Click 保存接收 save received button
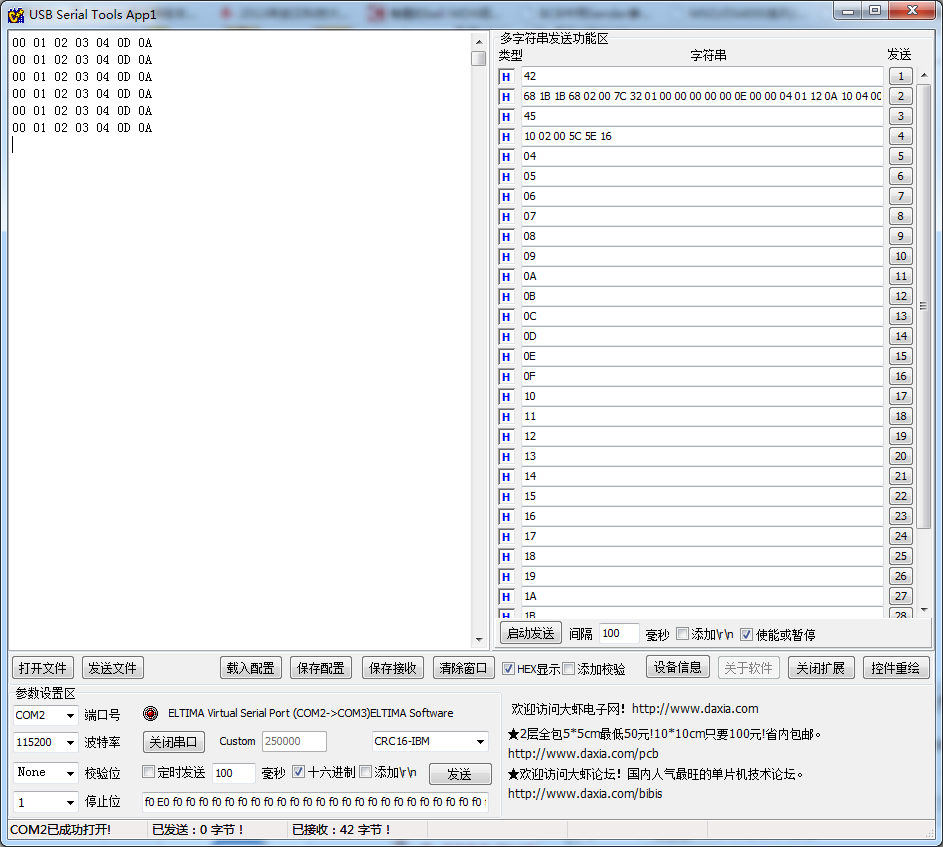This screenshot has height=847, width=943. pos(393,668)
